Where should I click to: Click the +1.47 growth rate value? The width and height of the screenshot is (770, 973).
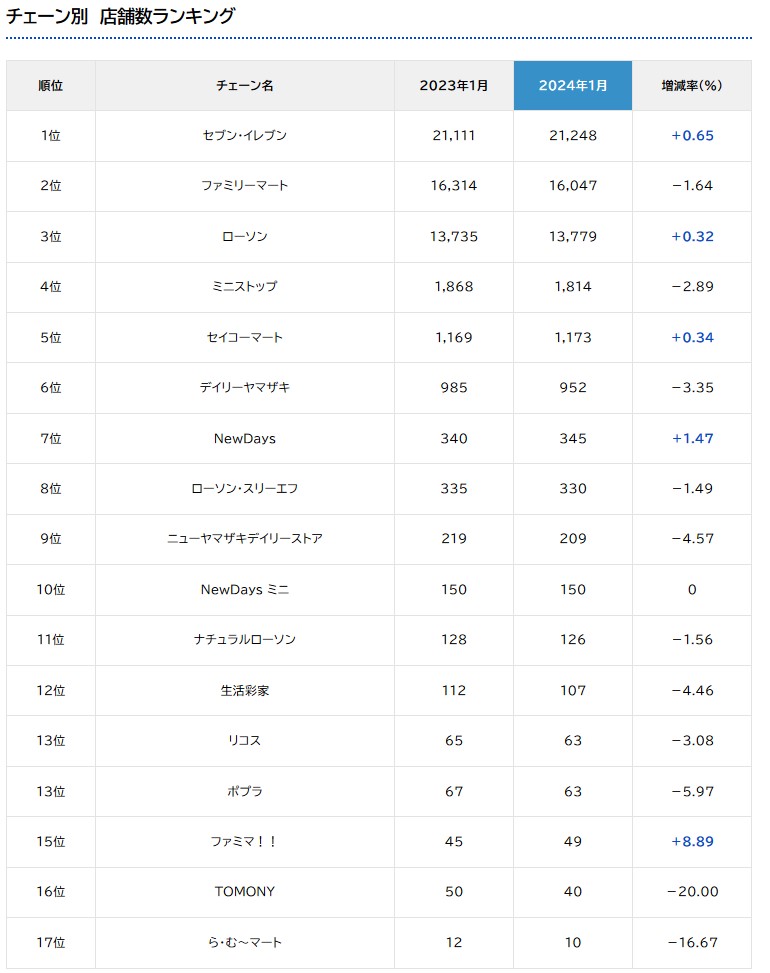pos(692,438)
